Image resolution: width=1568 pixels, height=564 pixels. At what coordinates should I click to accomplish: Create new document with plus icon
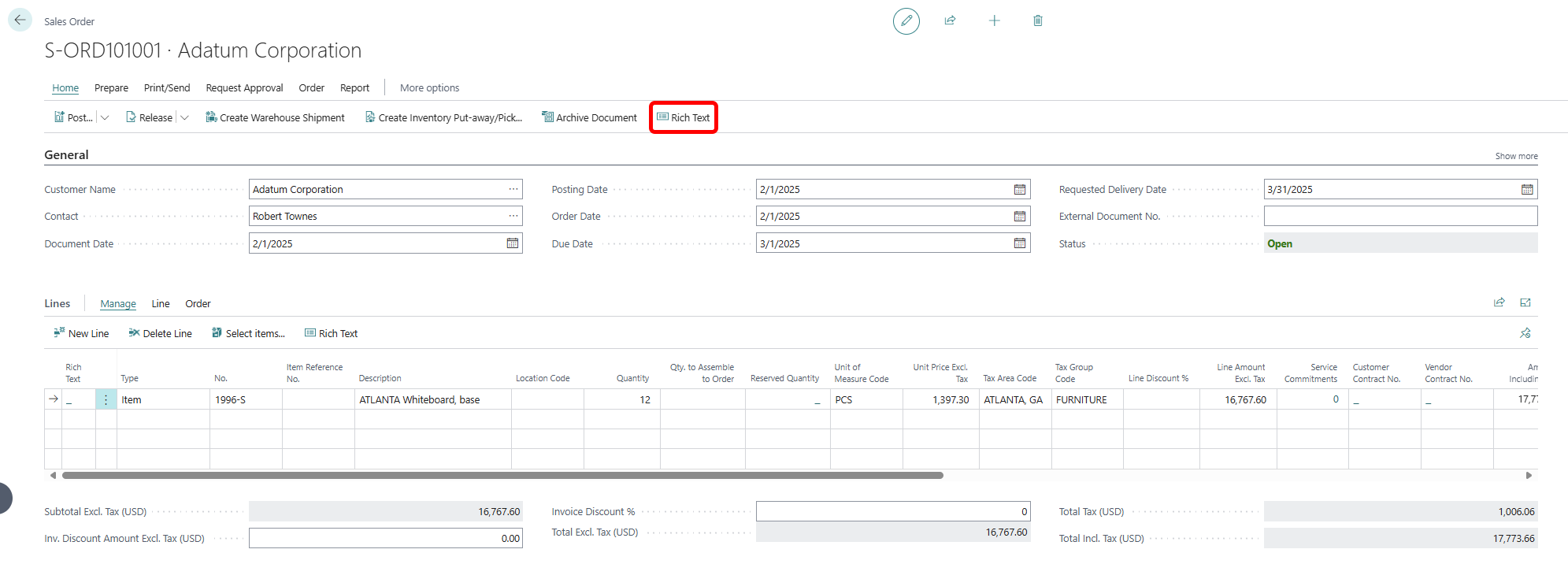click(995, 20)
